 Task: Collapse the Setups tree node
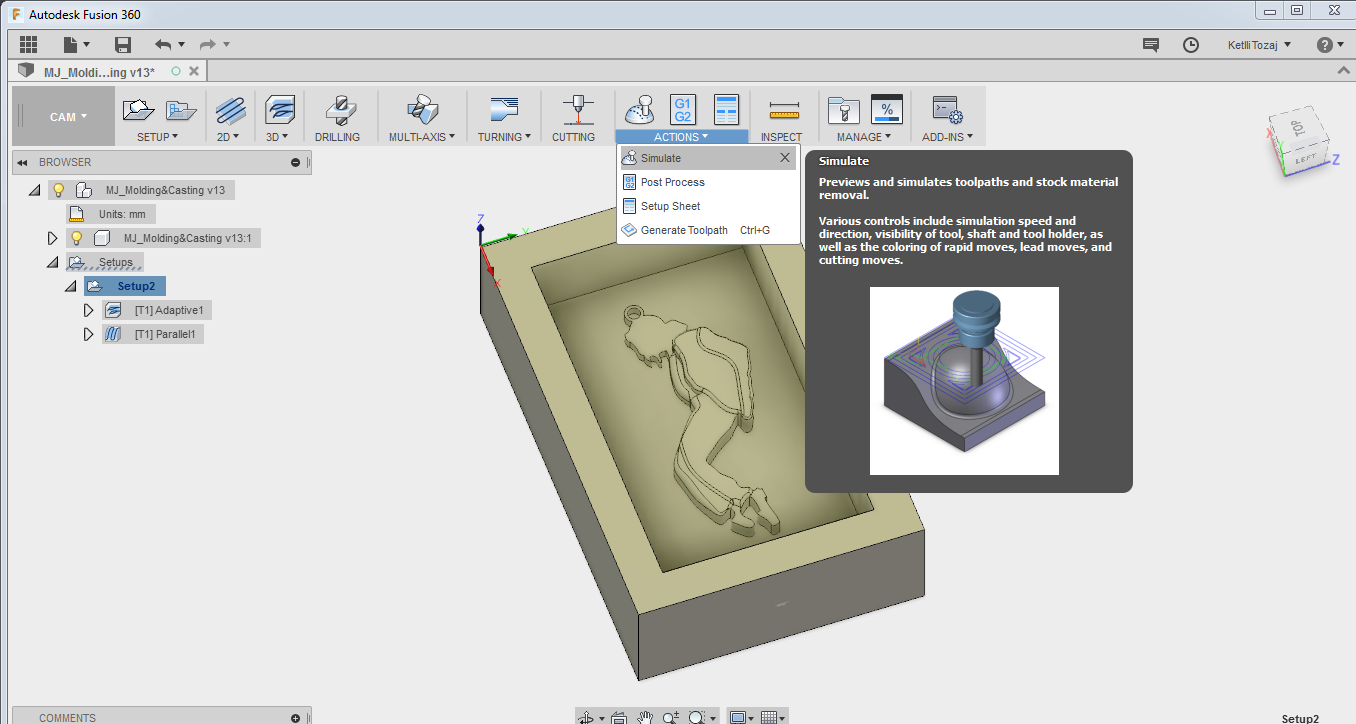tap(53, 262)
